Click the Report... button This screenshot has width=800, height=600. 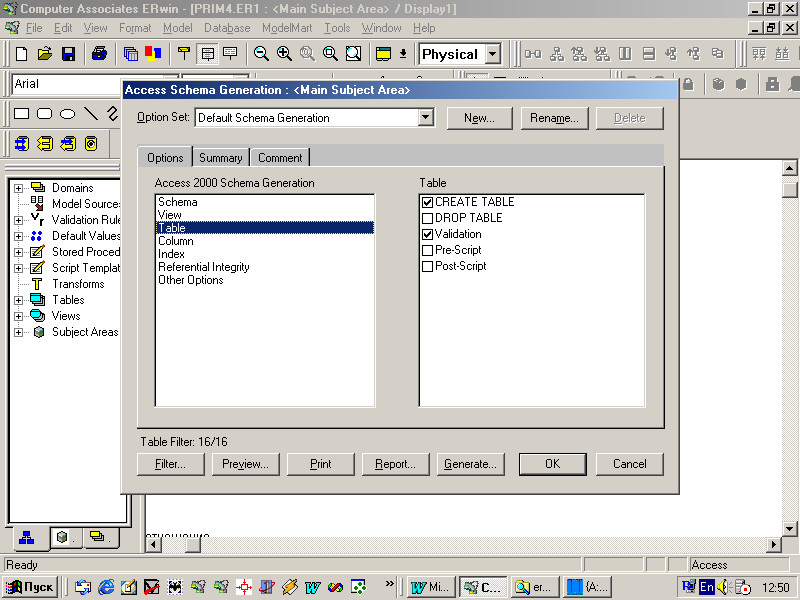pos(395,464)
